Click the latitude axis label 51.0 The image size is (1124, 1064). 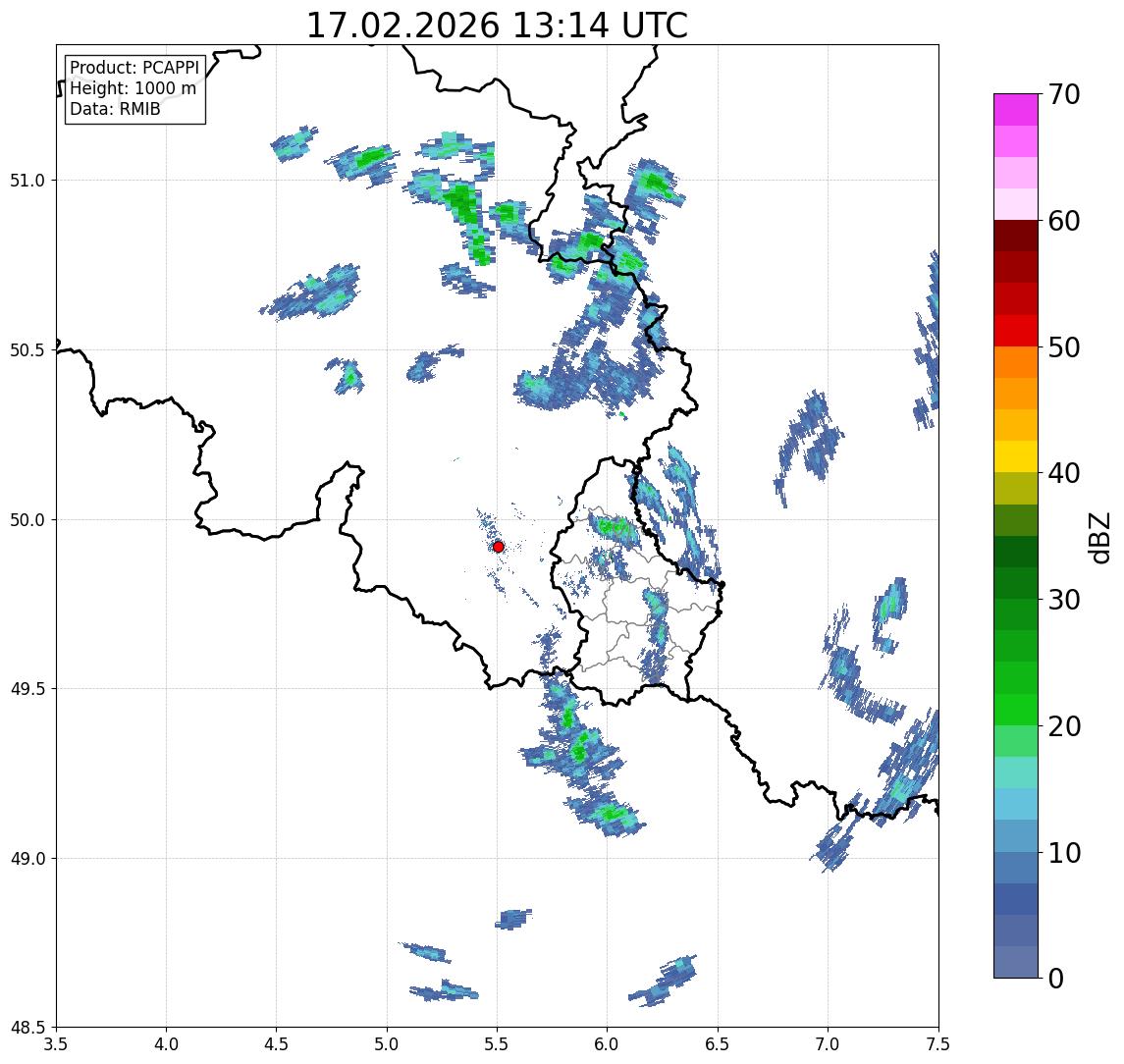(27, 181)
